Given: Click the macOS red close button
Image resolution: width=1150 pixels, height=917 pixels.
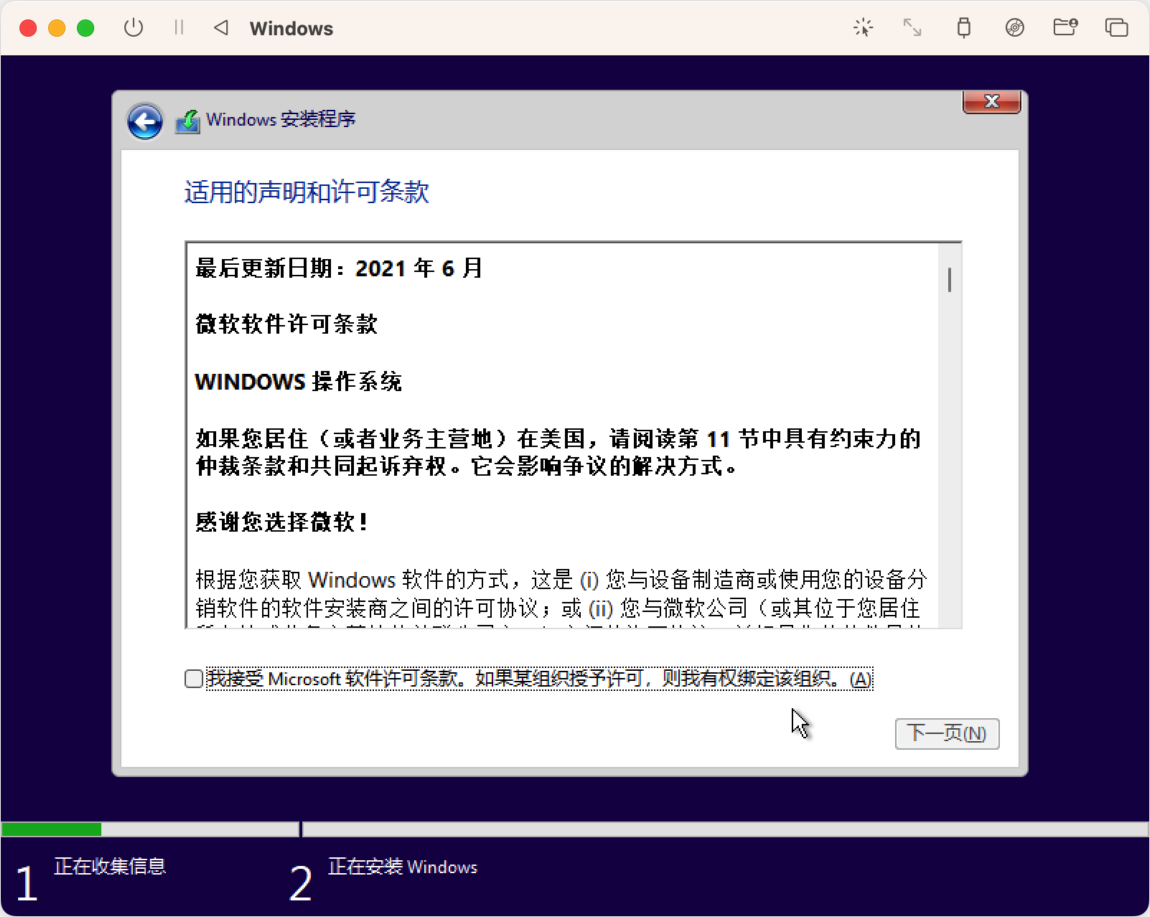Looking at the screenshot, I should click(28, 28).
